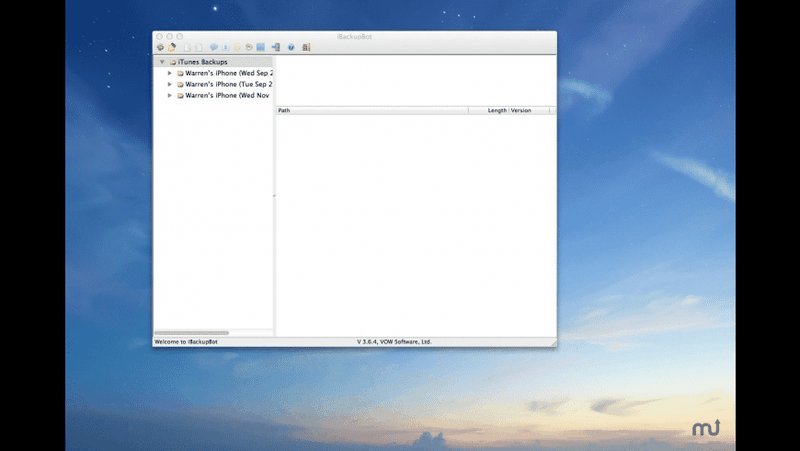The image size is (800, 451).
Task: Click the import document toolbar icon
Action: pyautogui.click(x=198, y=47)
